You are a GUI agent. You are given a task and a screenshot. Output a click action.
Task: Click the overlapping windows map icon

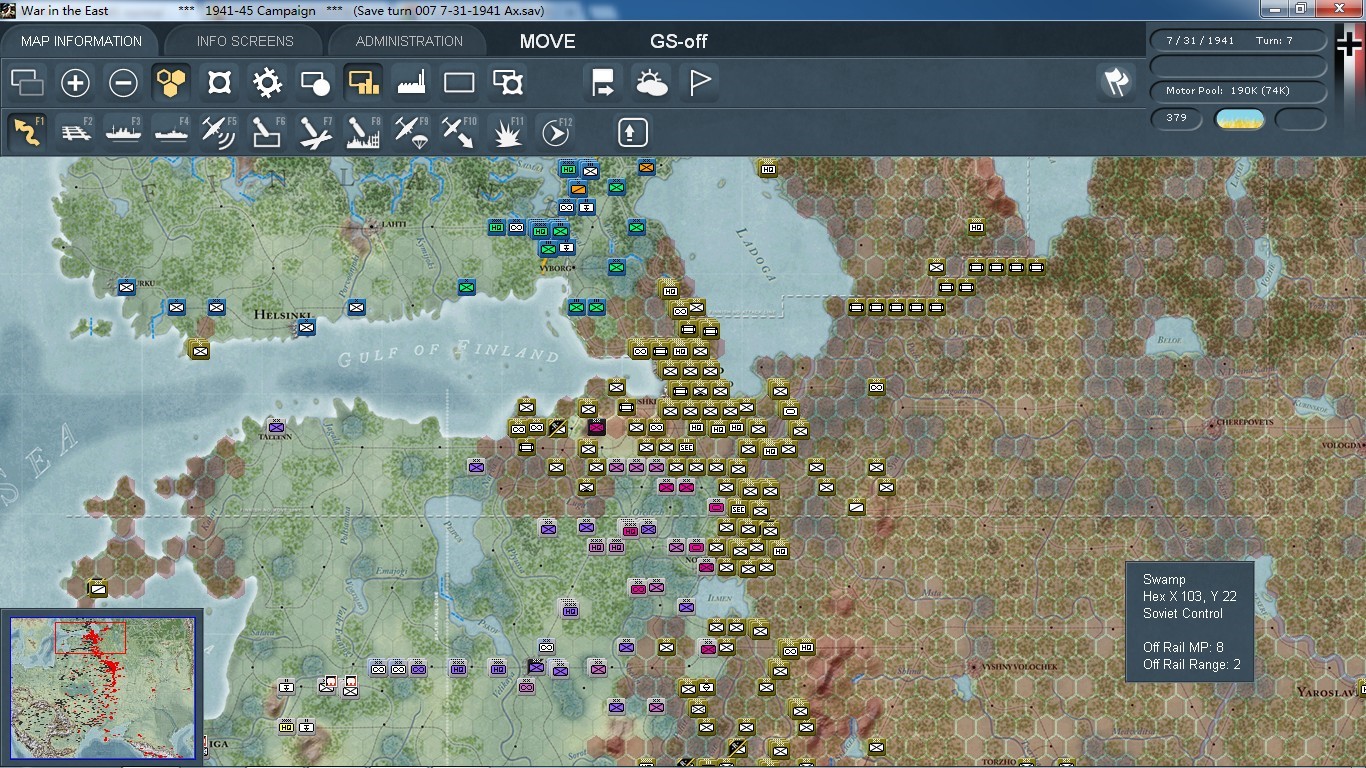pyautogui.click(x=28, y=82)
